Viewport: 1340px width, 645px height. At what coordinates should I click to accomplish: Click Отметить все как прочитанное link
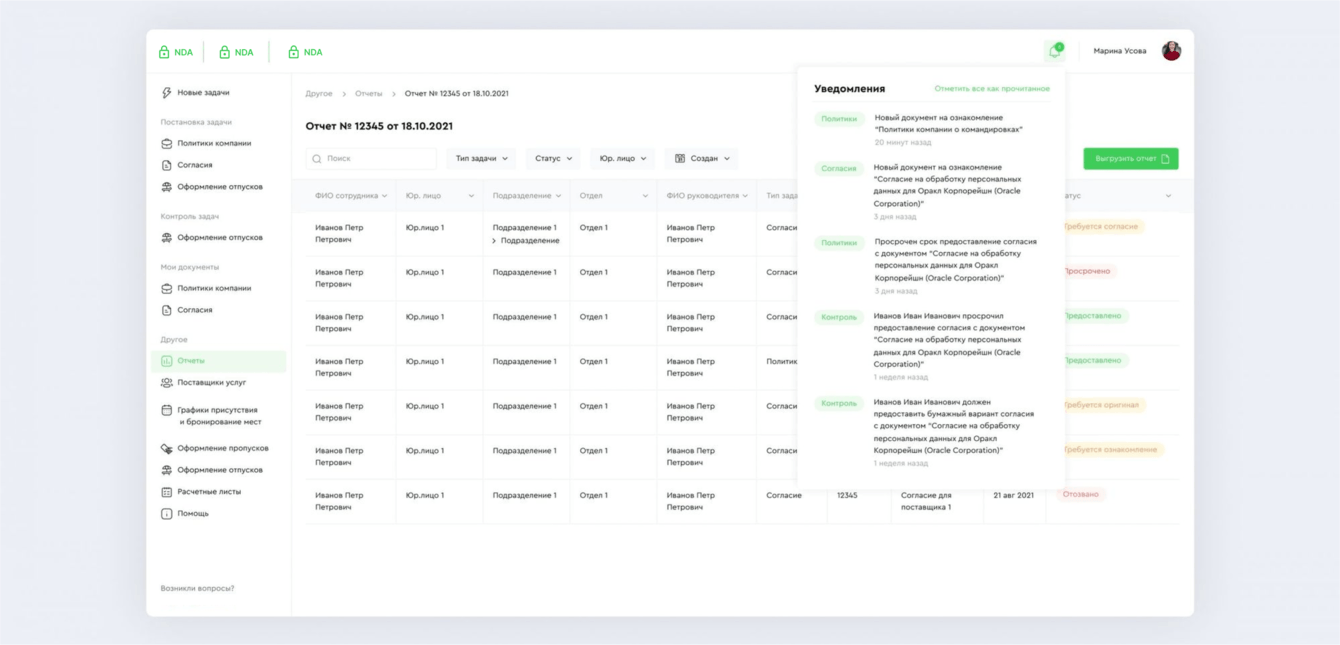point(991,89)
